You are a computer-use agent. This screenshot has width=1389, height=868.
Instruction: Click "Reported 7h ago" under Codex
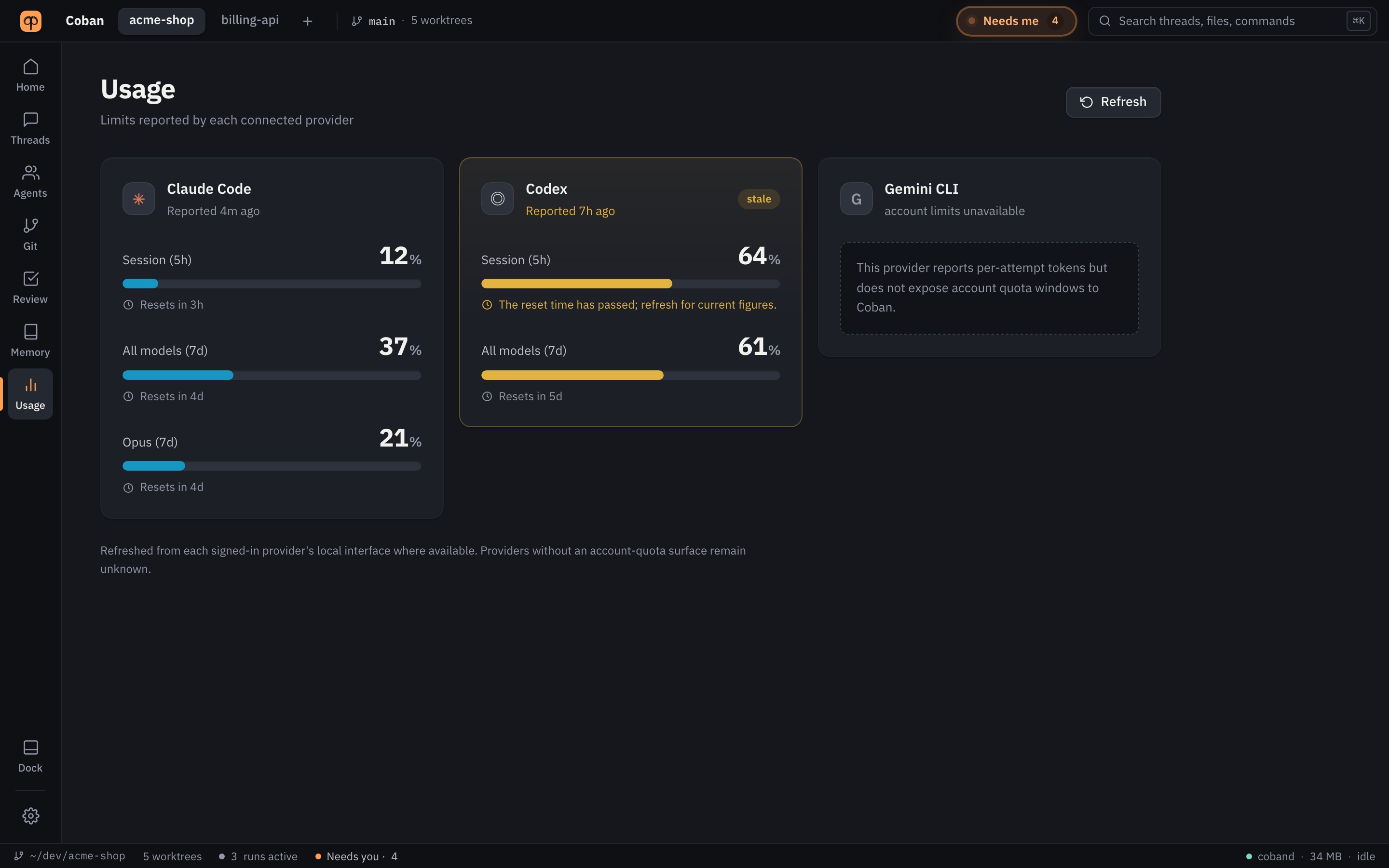pyautogui.click(x=570, y=211)
